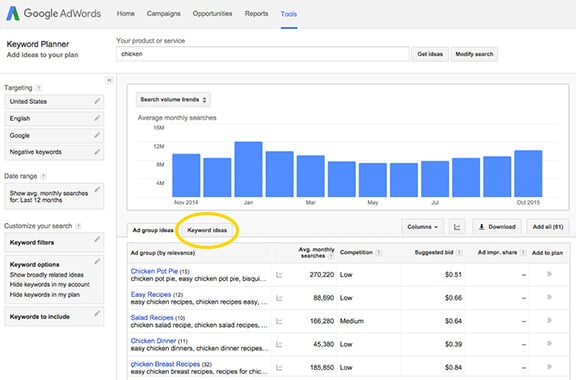Open the Reports menu

(256, 14)
